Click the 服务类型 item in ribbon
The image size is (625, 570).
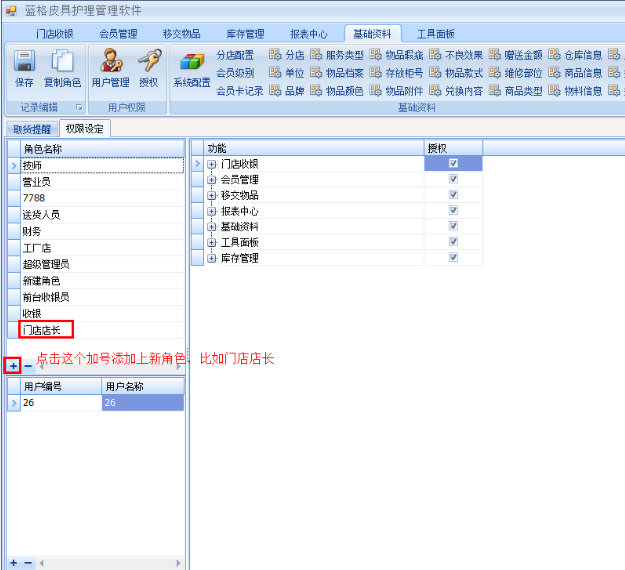(336, 55)
